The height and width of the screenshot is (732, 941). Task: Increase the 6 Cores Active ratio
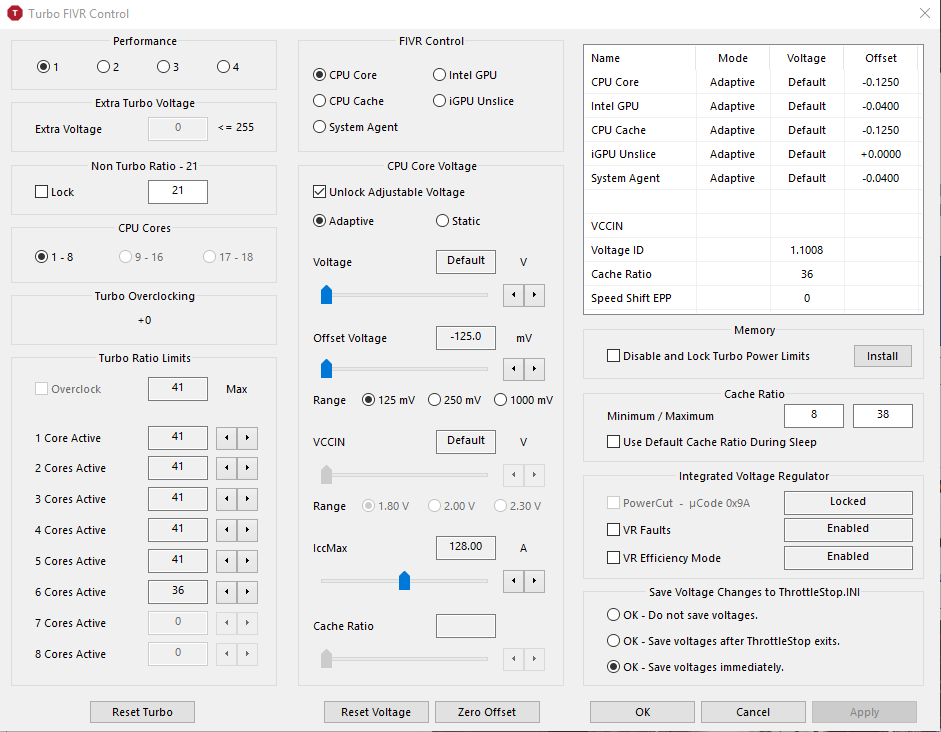pos(247,592)
